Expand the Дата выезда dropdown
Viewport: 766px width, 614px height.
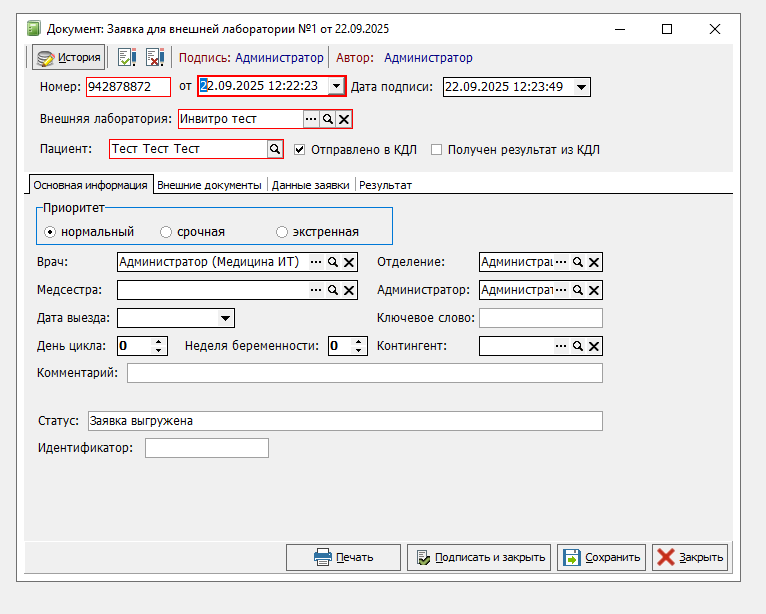point(225,318)
